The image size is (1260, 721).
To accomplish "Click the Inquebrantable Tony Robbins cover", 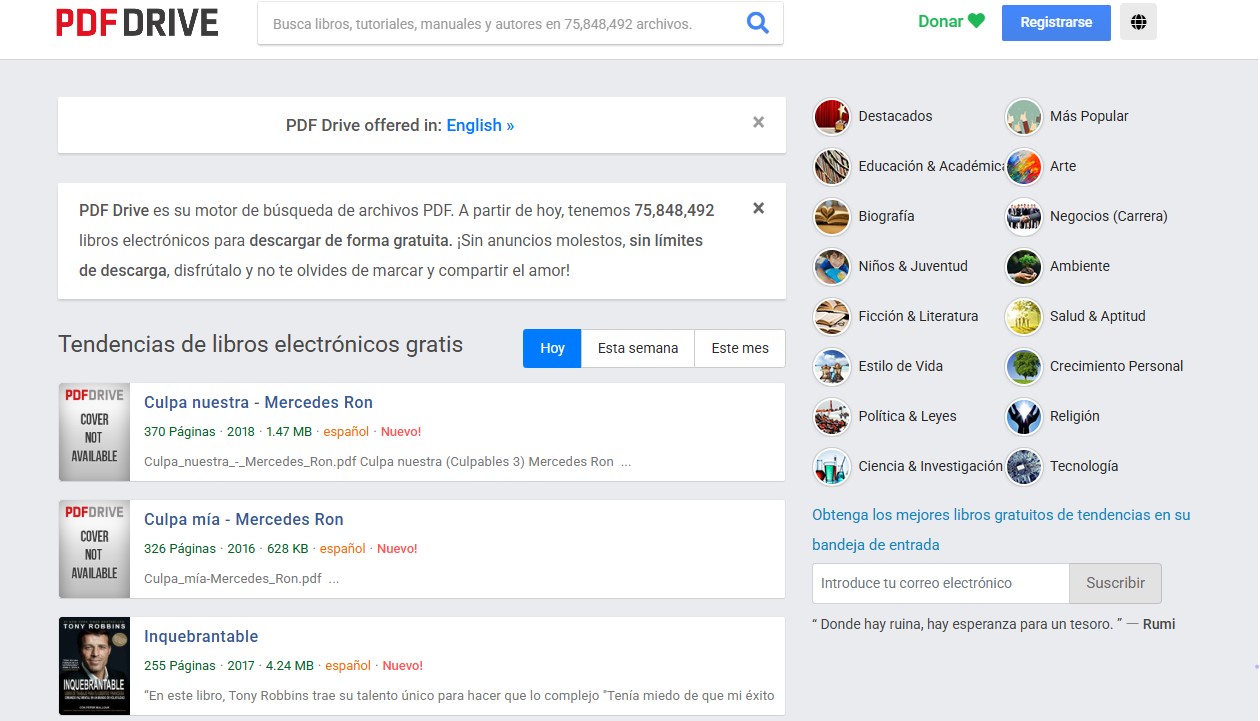I will pyautogui.click(x=94, y=666).
